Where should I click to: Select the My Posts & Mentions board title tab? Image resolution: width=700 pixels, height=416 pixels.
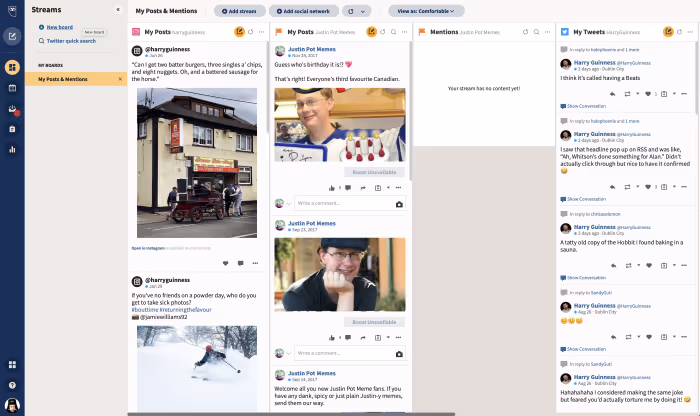166,11
